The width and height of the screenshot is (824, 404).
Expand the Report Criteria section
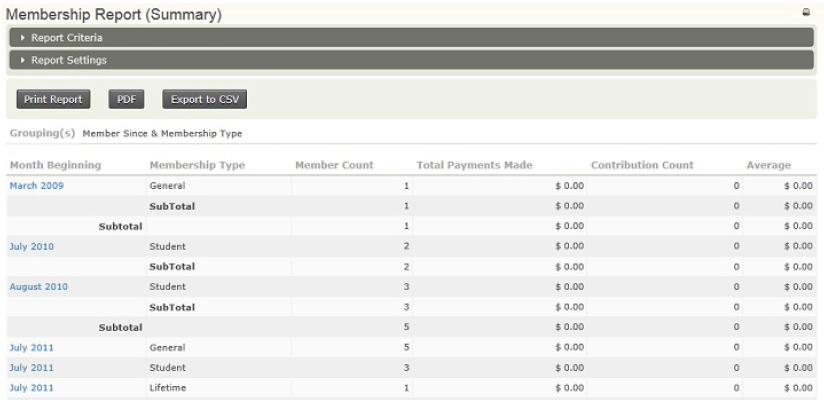[x=66, y=38]
